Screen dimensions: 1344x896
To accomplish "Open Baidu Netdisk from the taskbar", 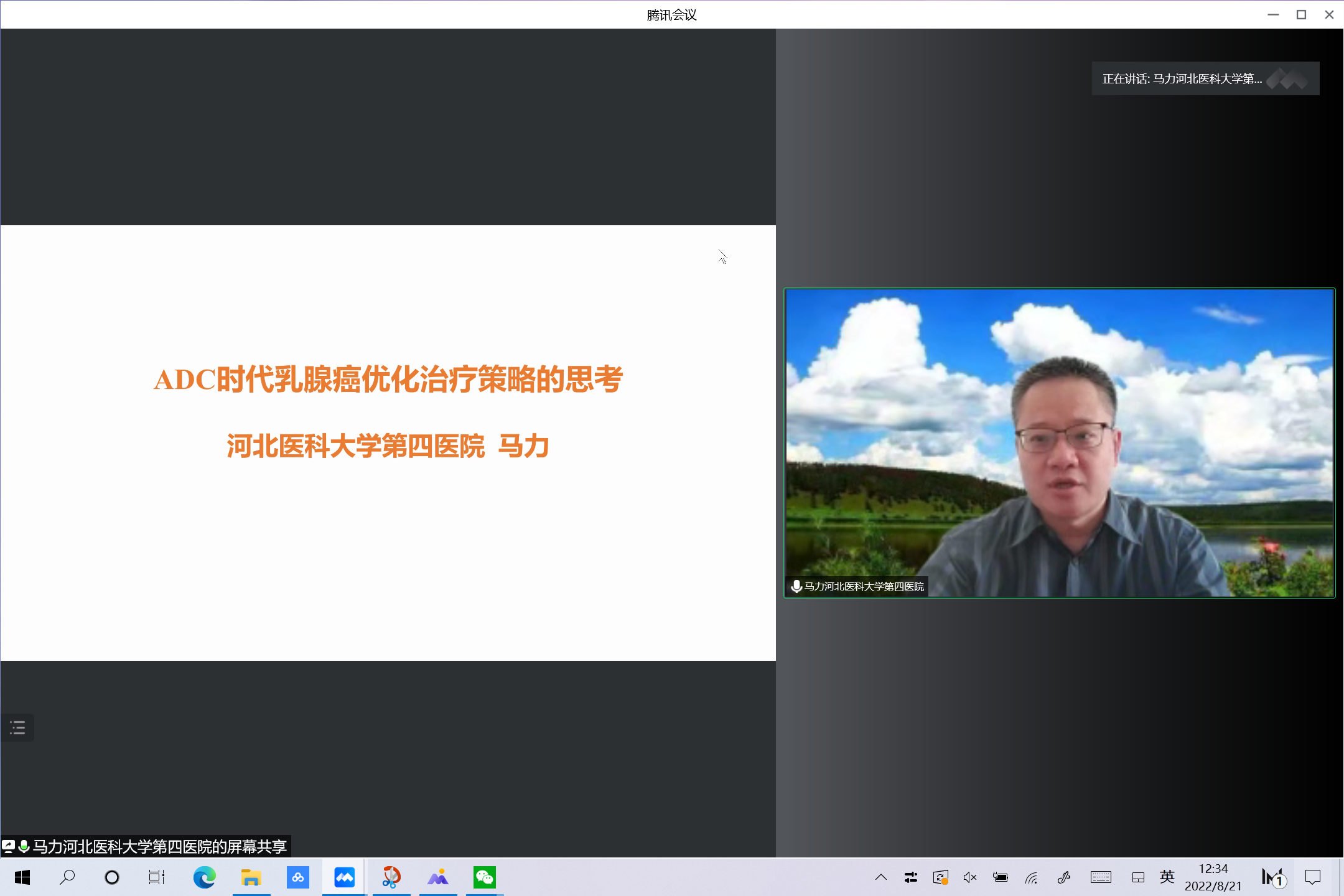I will tap(297, 877).
